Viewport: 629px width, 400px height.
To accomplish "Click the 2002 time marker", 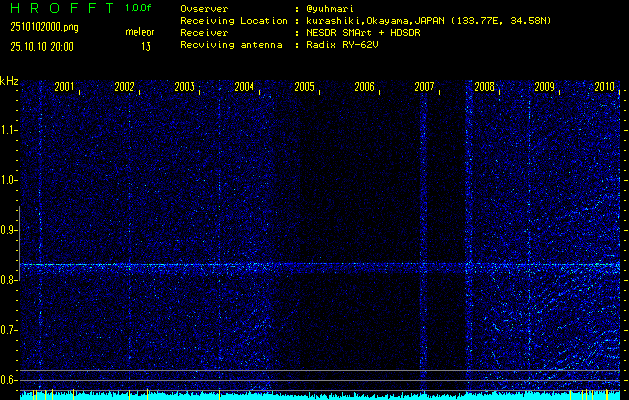I will 124,87.
